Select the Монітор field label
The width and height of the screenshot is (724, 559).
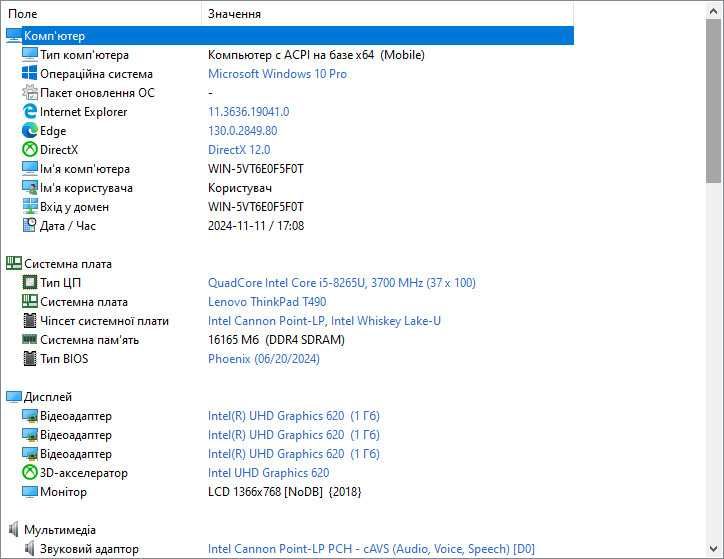63,492
